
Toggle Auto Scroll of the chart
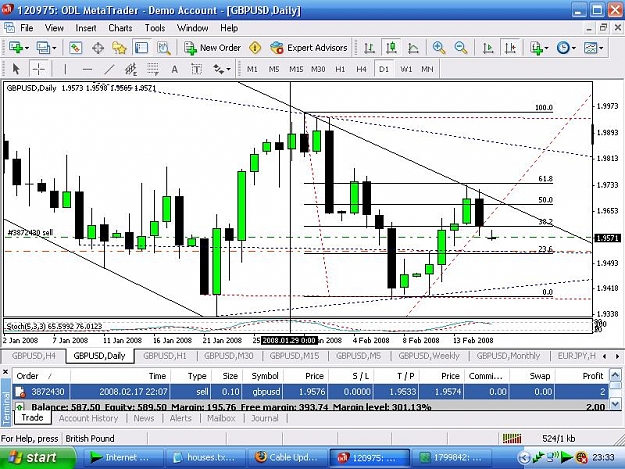(x=488, y=48)
